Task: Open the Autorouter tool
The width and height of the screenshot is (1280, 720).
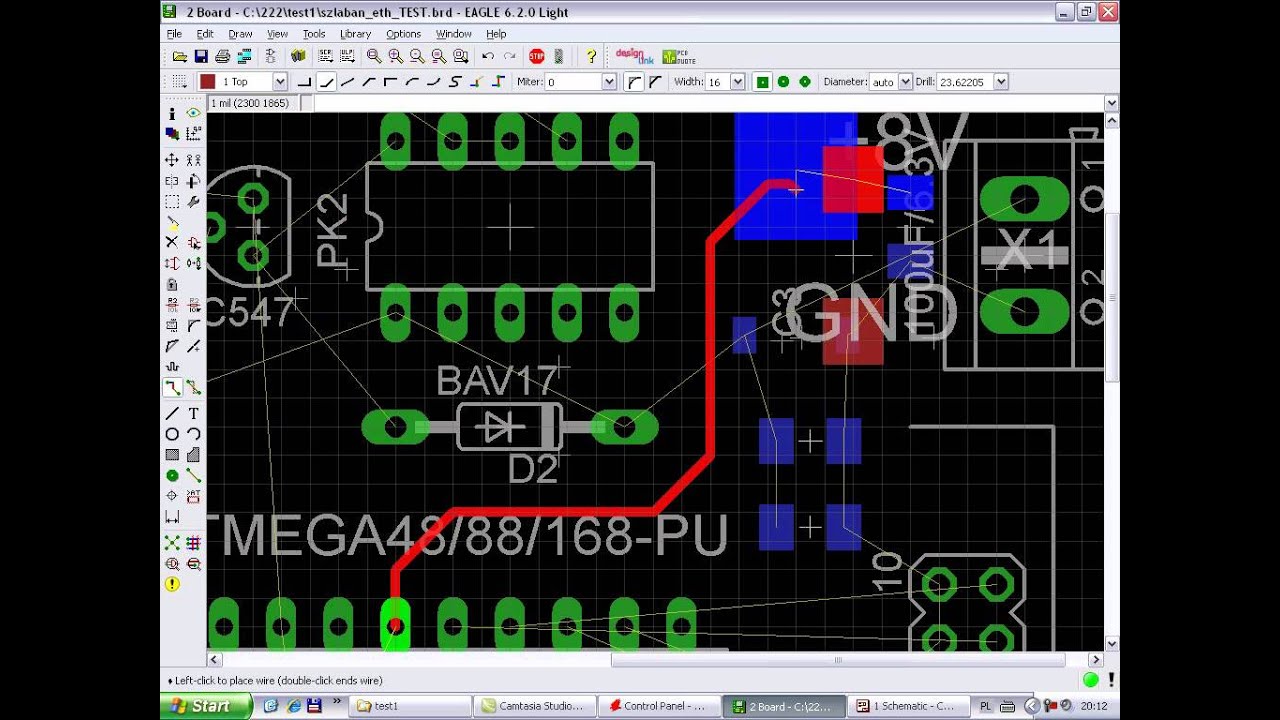Action: coord(193,542)
